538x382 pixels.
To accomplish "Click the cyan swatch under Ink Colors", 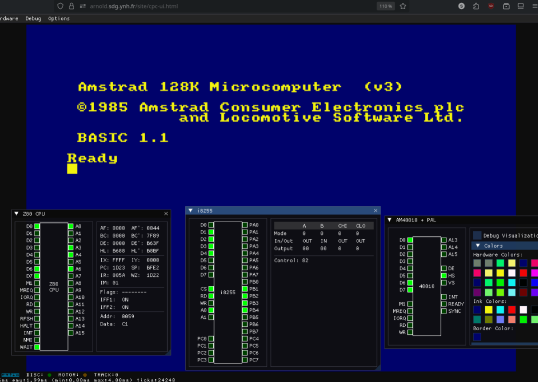I will point(500,310).
